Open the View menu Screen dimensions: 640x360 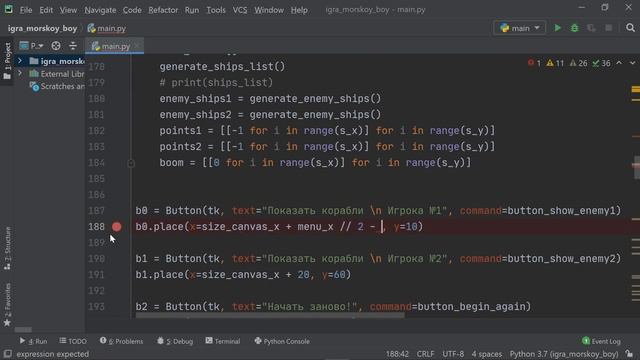68,10
